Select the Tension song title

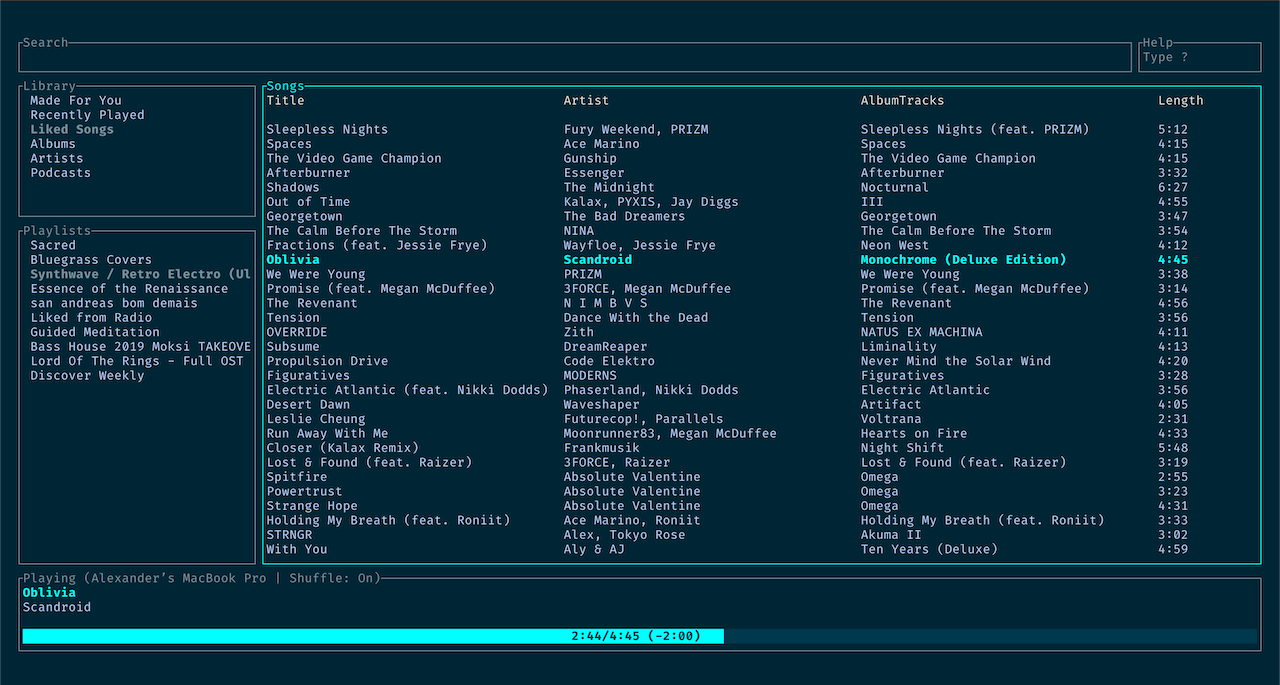click(293, 318)
